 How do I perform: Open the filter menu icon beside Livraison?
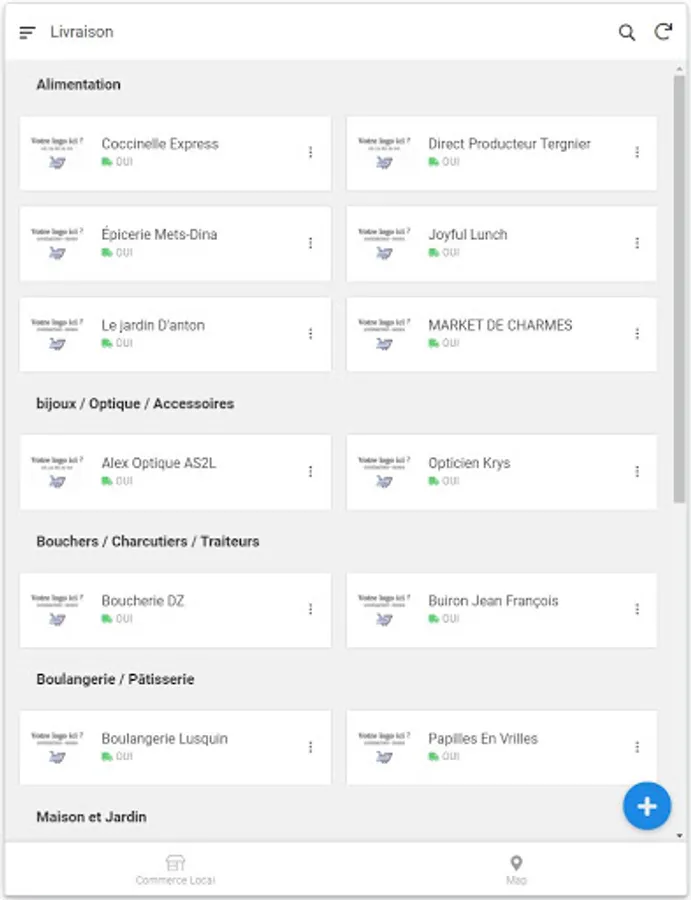click(x=27, y=33)
